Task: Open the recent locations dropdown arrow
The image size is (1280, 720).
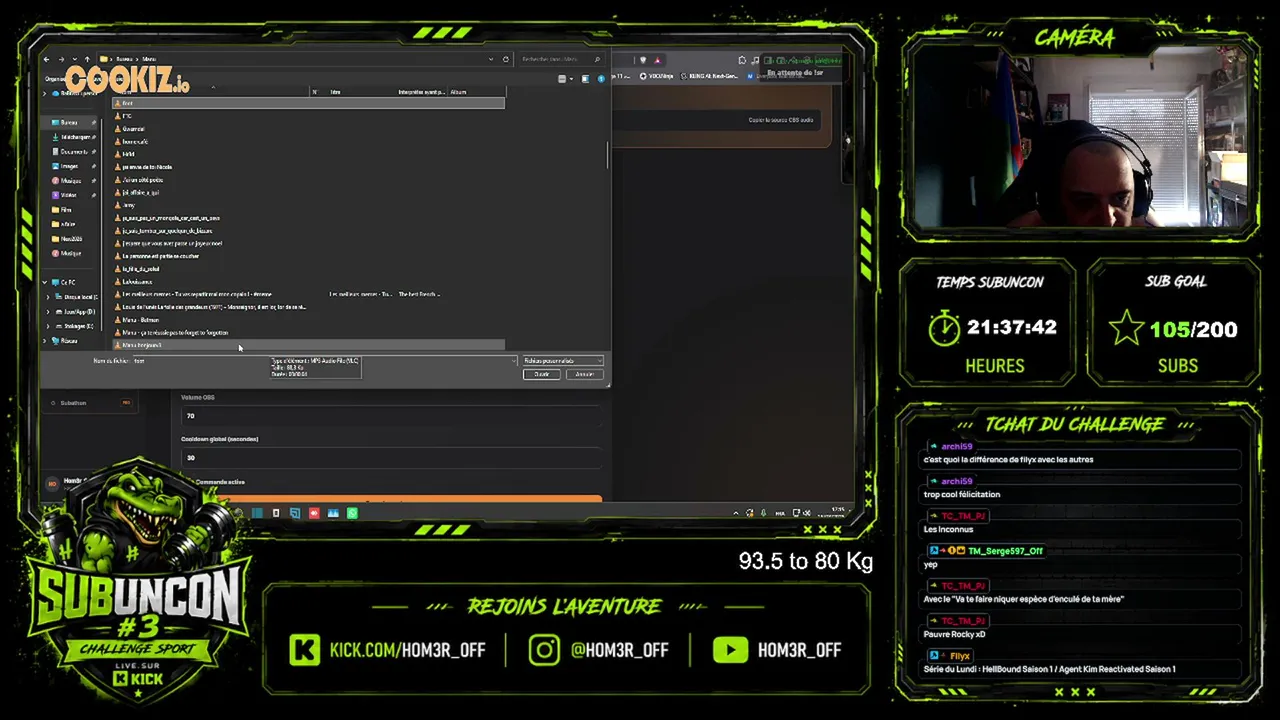Action: 74,59
